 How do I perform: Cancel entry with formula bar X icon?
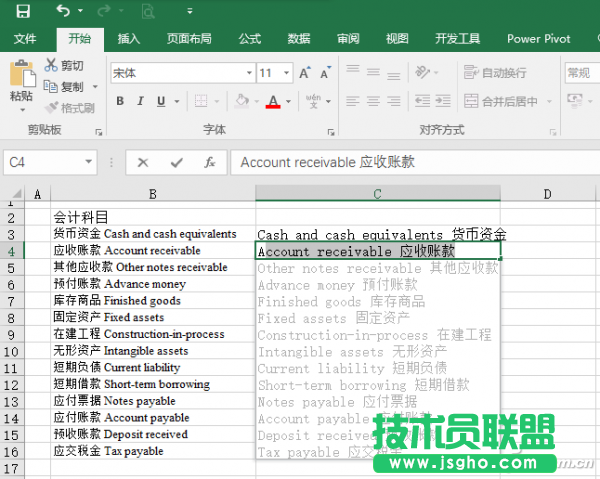click(x=144, y=163)
